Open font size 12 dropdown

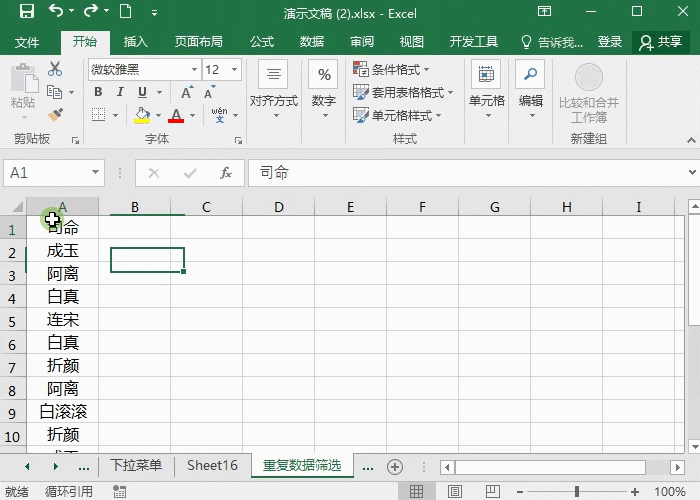point(234,70)
